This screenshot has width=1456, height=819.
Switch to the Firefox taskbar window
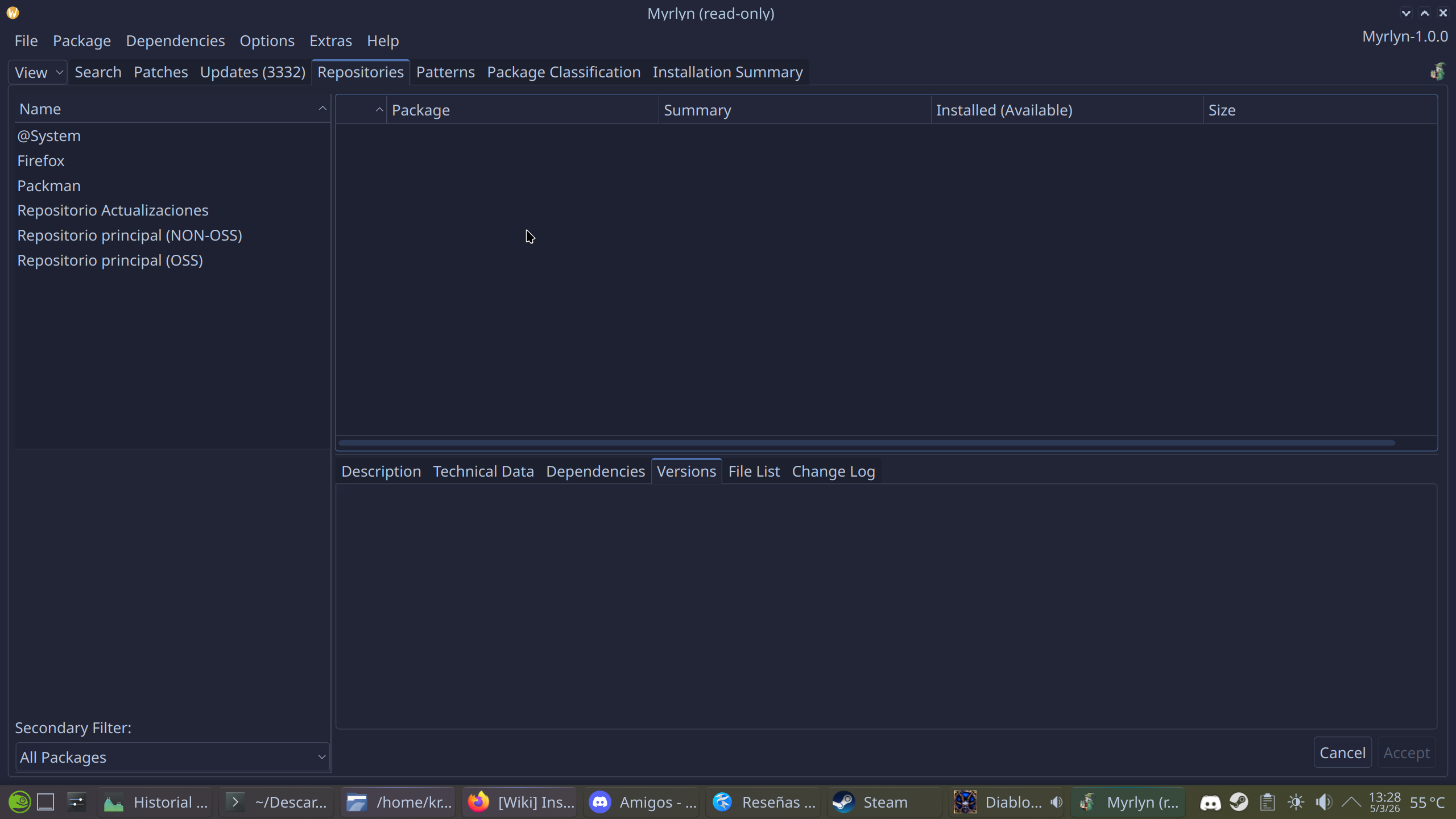coord(520,802)
